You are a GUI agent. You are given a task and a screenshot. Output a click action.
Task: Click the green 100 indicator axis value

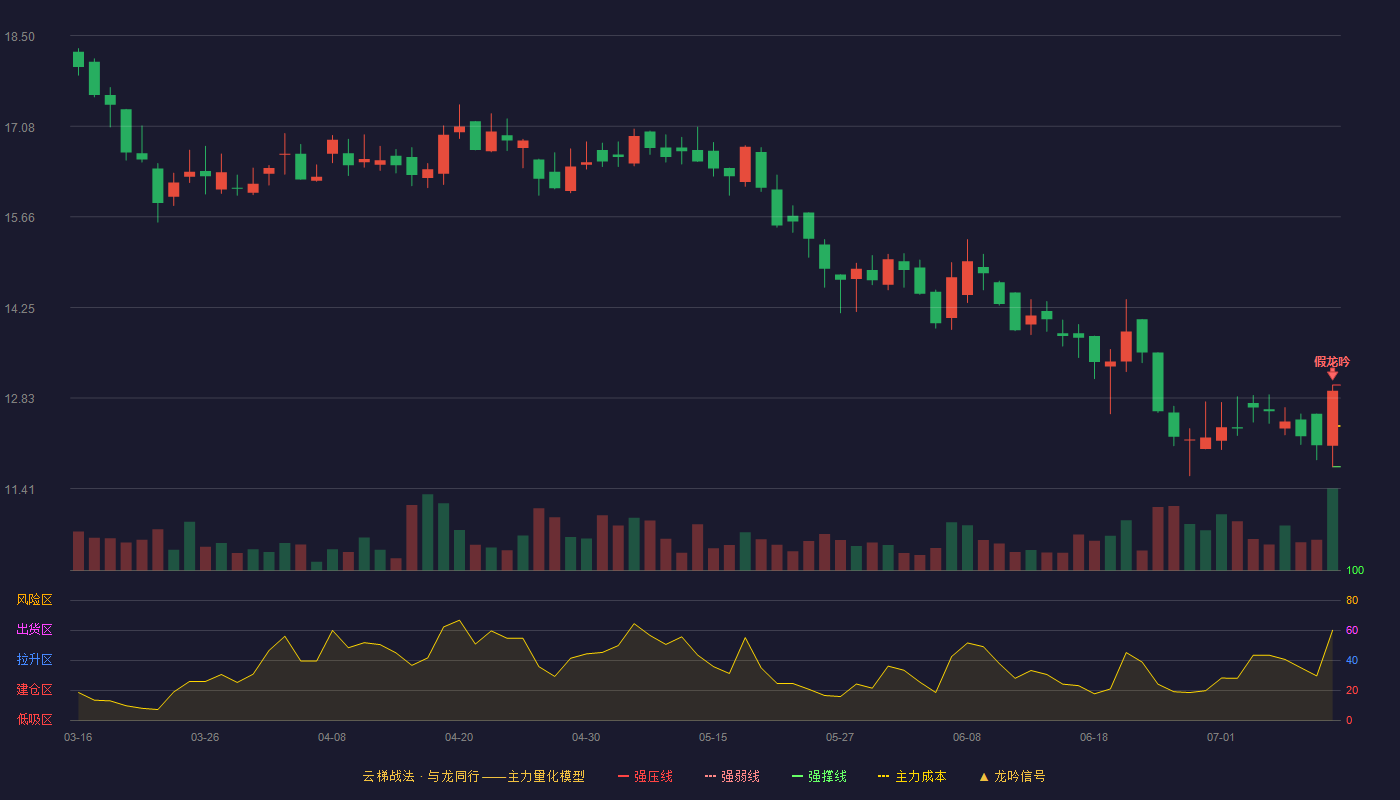1355,571
